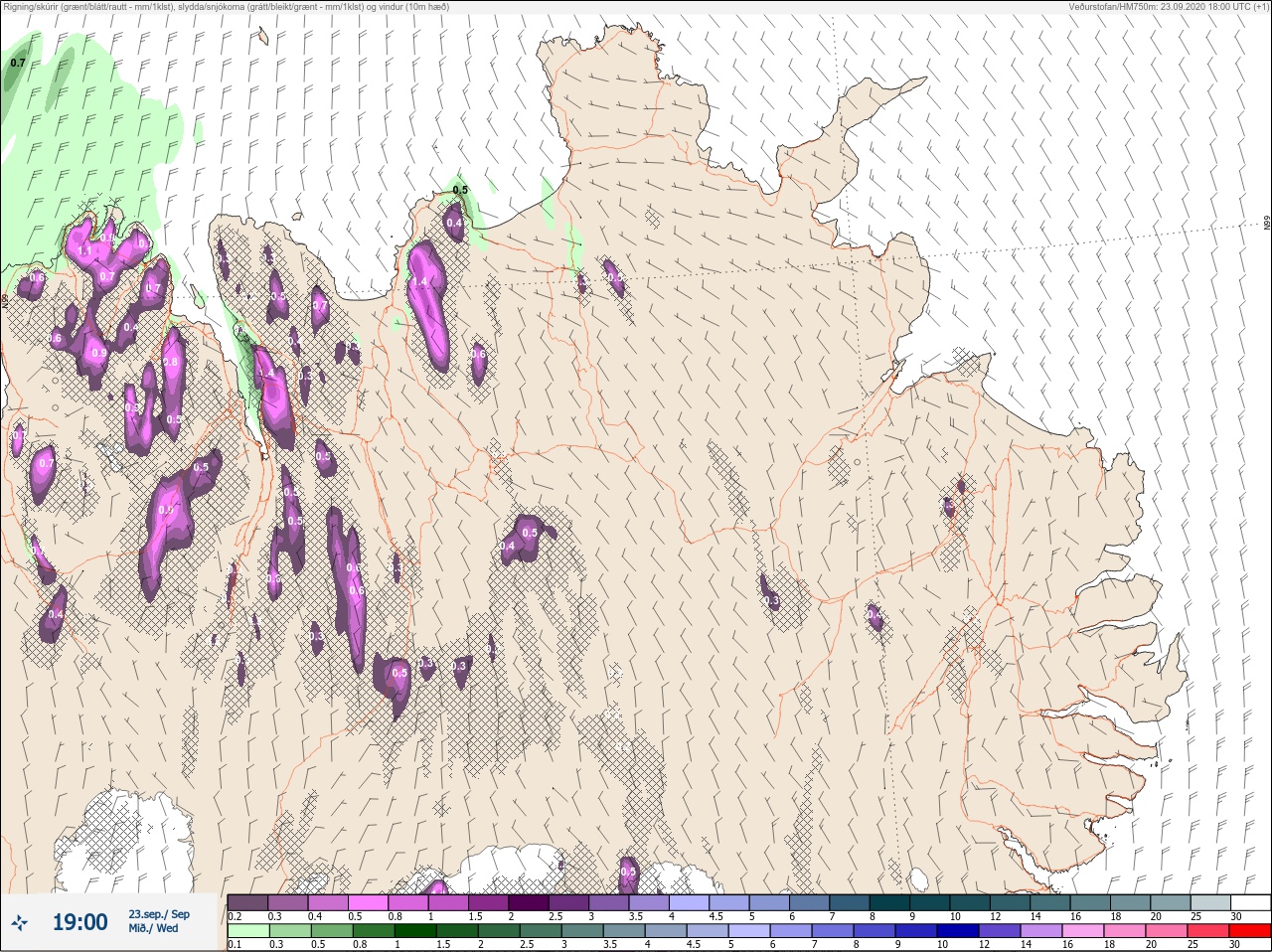Select upper legend light gray swatch between 25 and 30

click(1210, 902)
